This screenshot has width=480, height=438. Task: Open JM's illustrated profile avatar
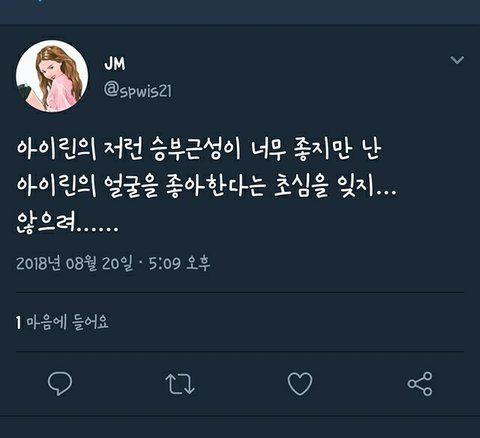pyautogui.click(x=52, y=76)
